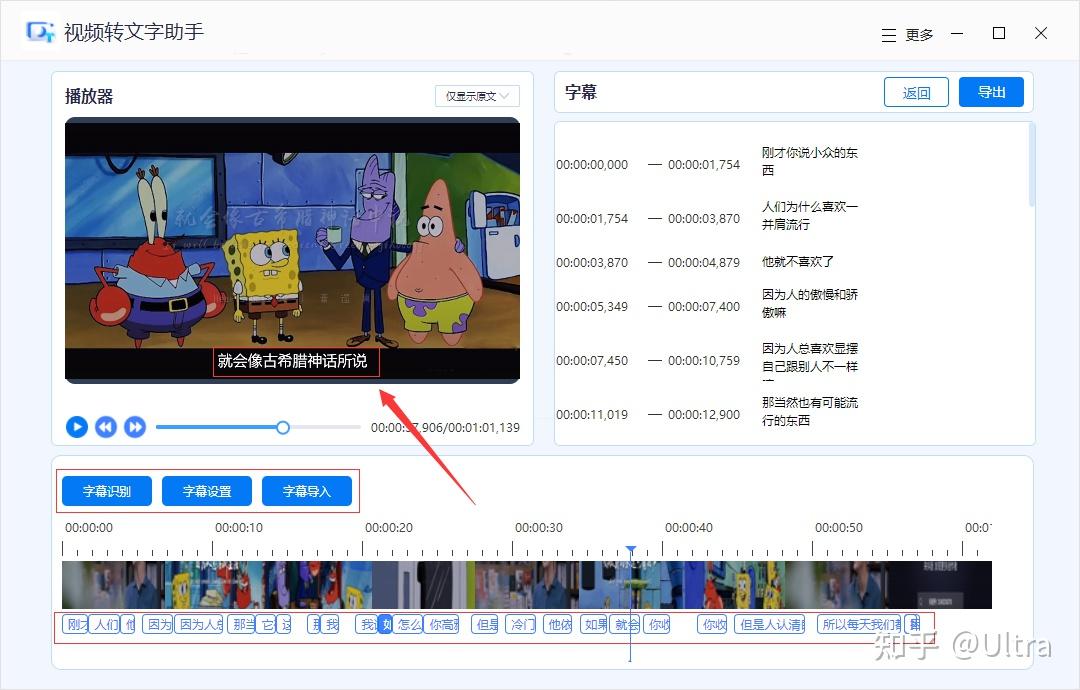Click start time 00:00:00,000

592,165
